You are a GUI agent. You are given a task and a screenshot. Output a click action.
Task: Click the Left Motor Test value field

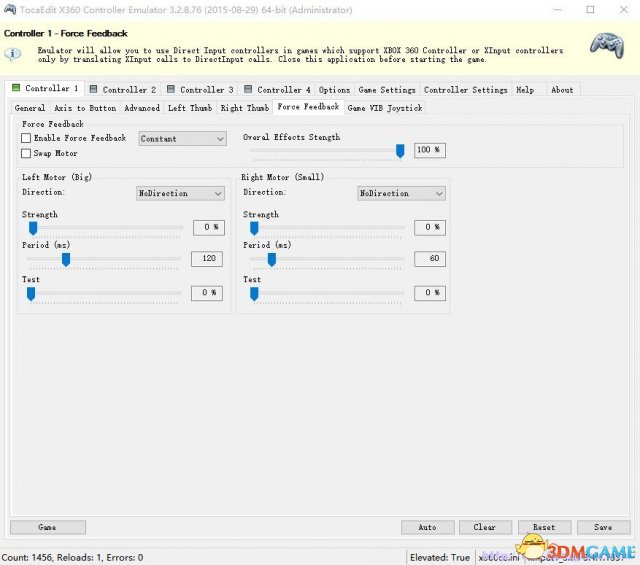207,293
